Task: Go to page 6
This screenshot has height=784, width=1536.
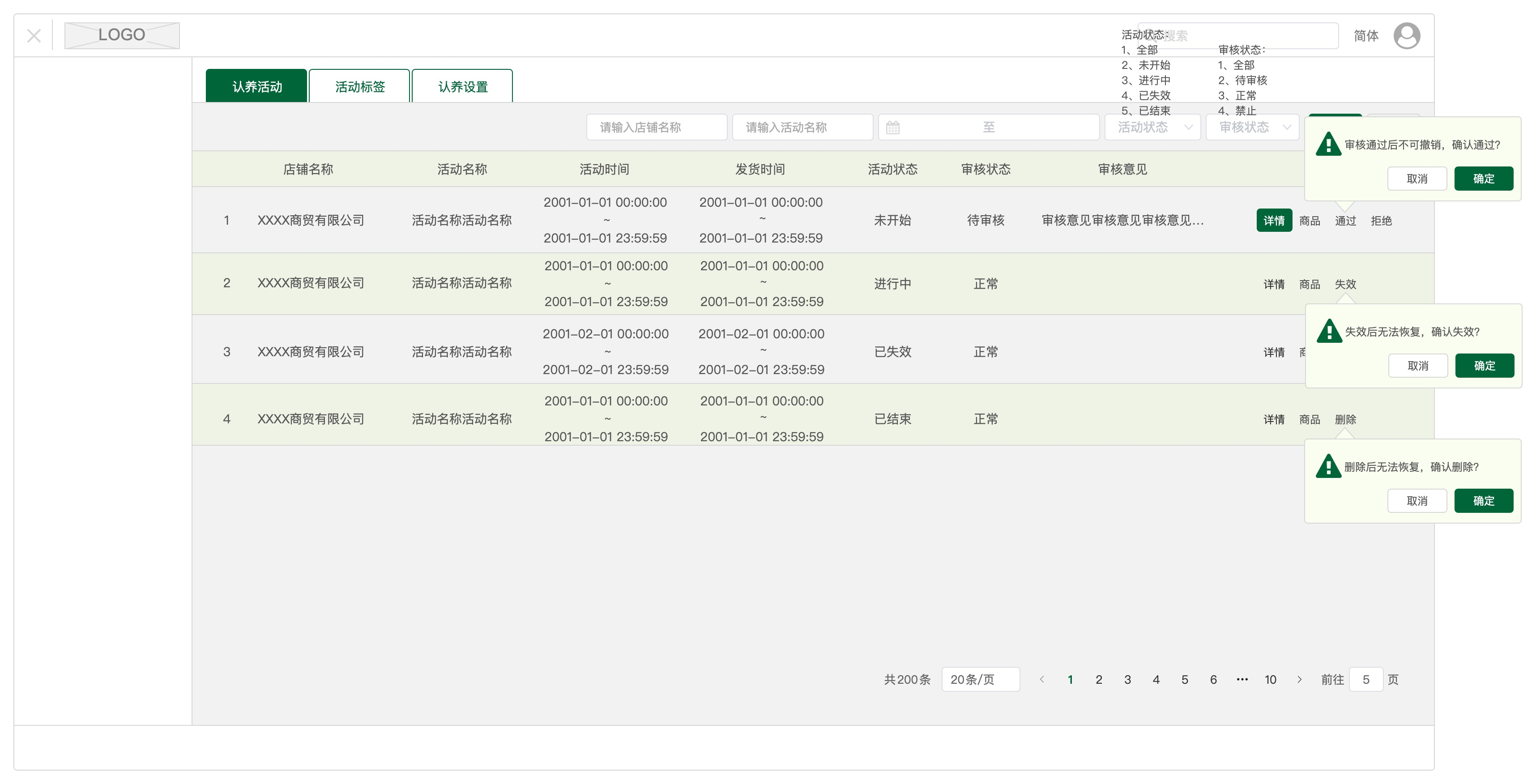Action: click(x=1213, y=680)
